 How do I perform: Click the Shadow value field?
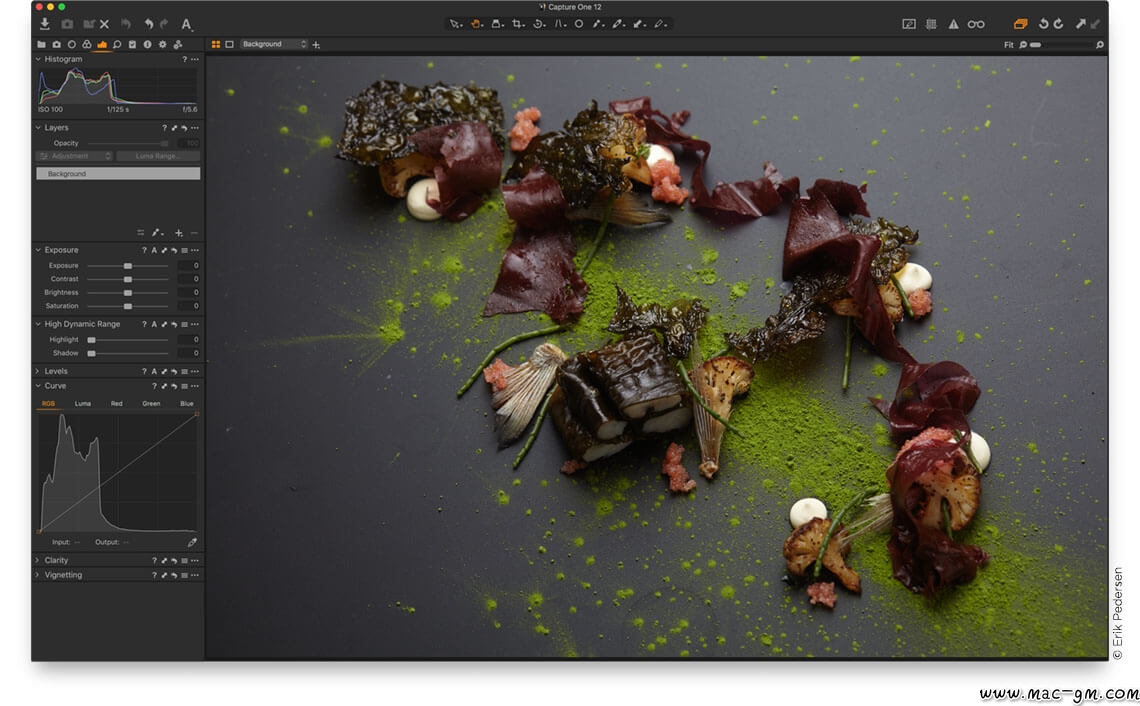pos(189,353)
